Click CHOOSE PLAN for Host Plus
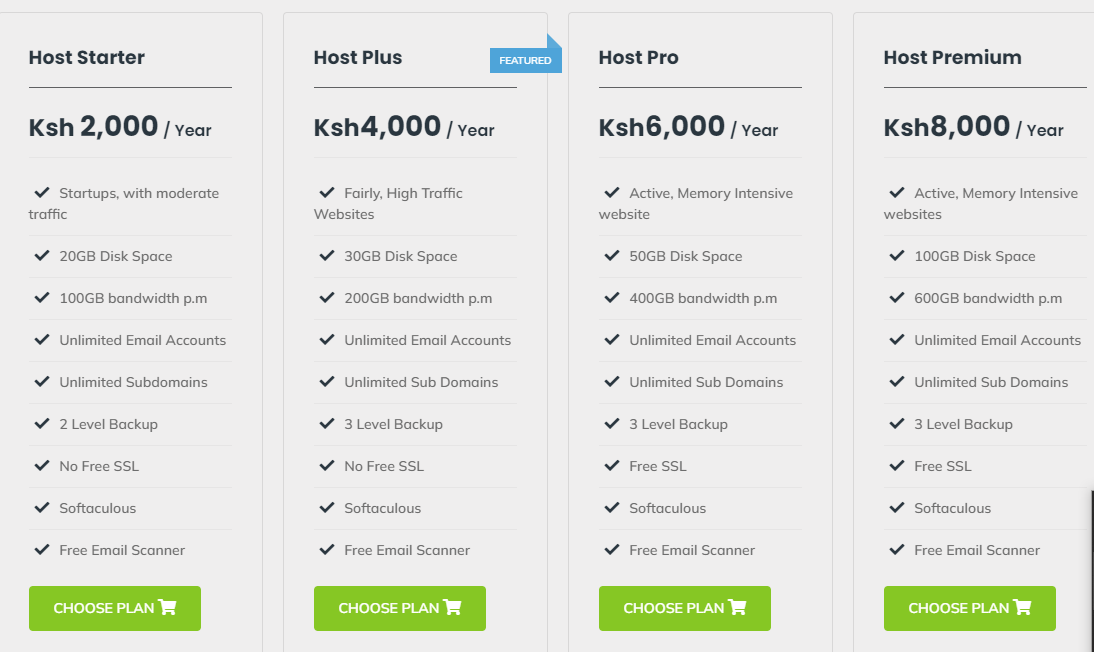 (x=399, y=608)
